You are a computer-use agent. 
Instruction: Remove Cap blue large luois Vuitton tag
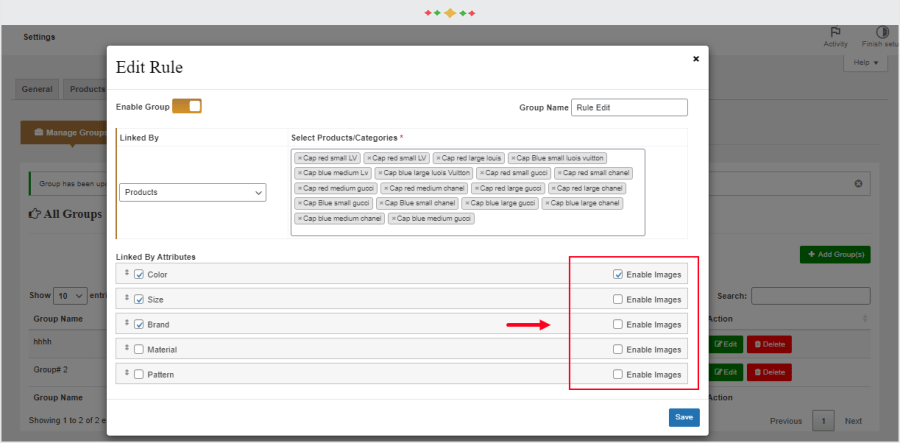coord(380,173)
